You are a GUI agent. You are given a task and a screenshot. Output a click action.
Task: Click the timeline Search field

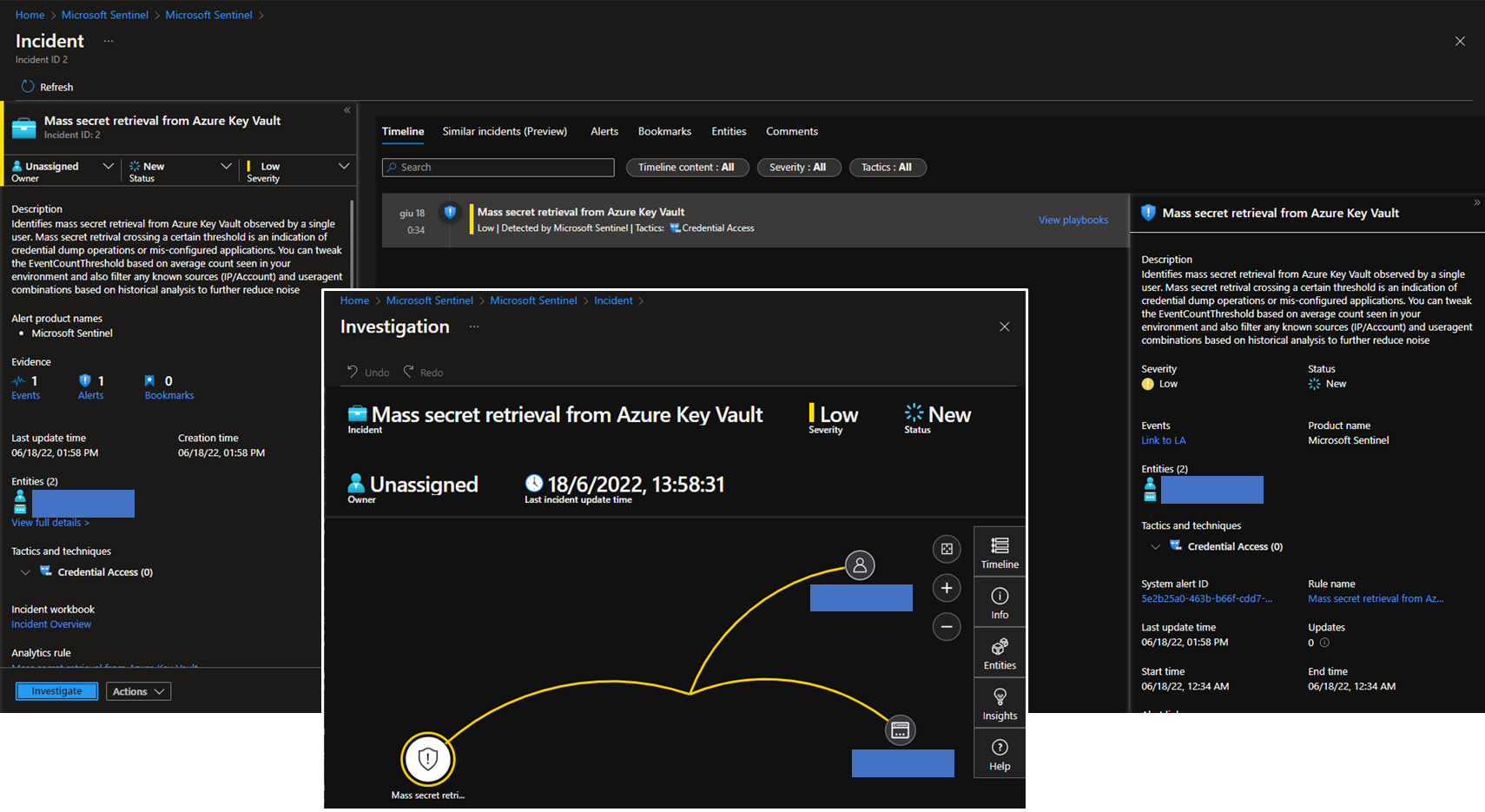498,168
